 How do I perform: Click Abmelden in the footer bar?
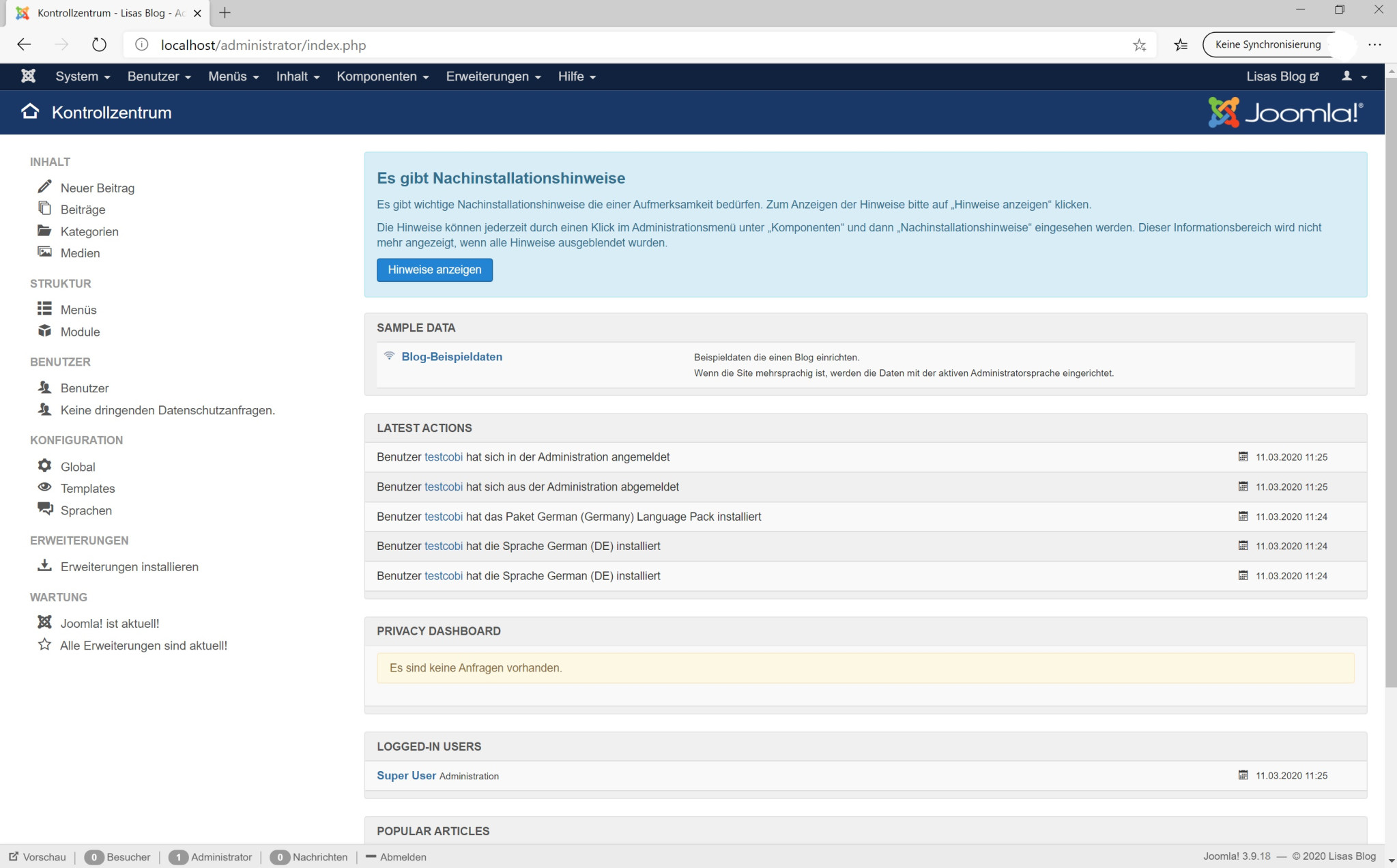pyautogui.click(x=396, y=857)
